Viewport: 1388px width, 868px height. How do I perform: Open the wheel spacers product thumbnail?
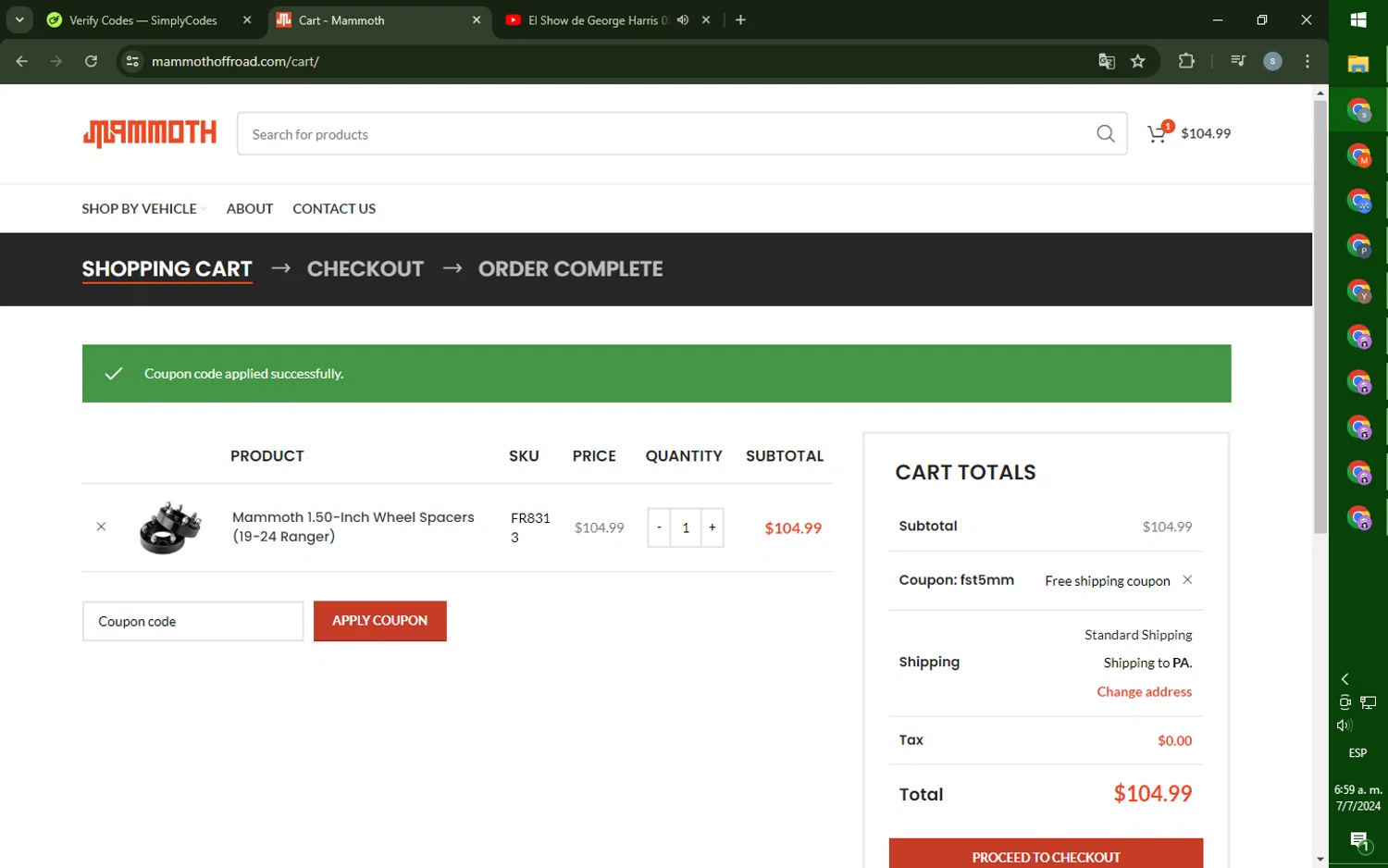169,527
